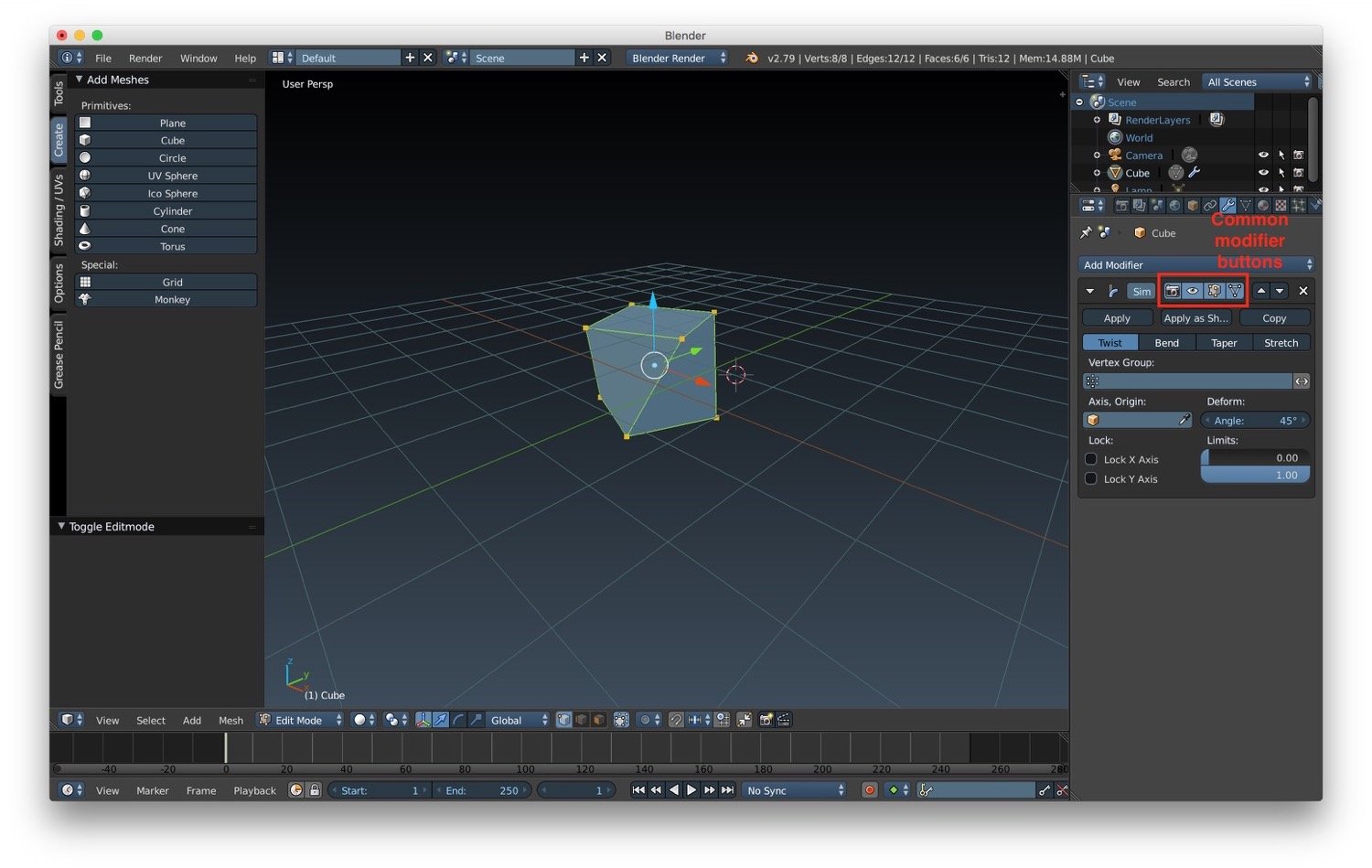Adjust the Angle 45° deform field
The width and height of the screenshot is (1372, 868).
click(1255, 420)
